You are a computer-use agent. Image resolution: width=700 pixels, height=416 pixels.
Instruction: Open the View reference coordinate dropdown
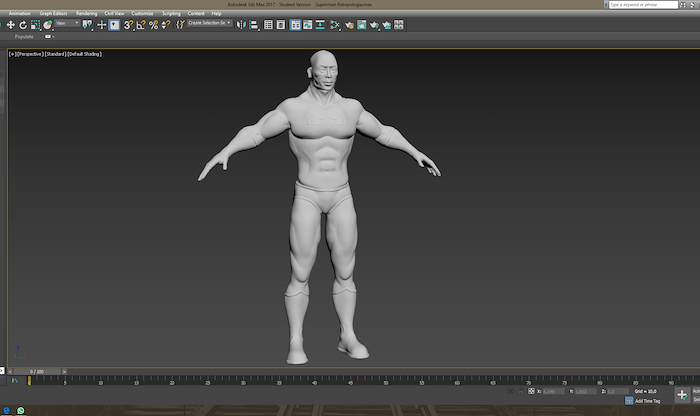[67, 23]
